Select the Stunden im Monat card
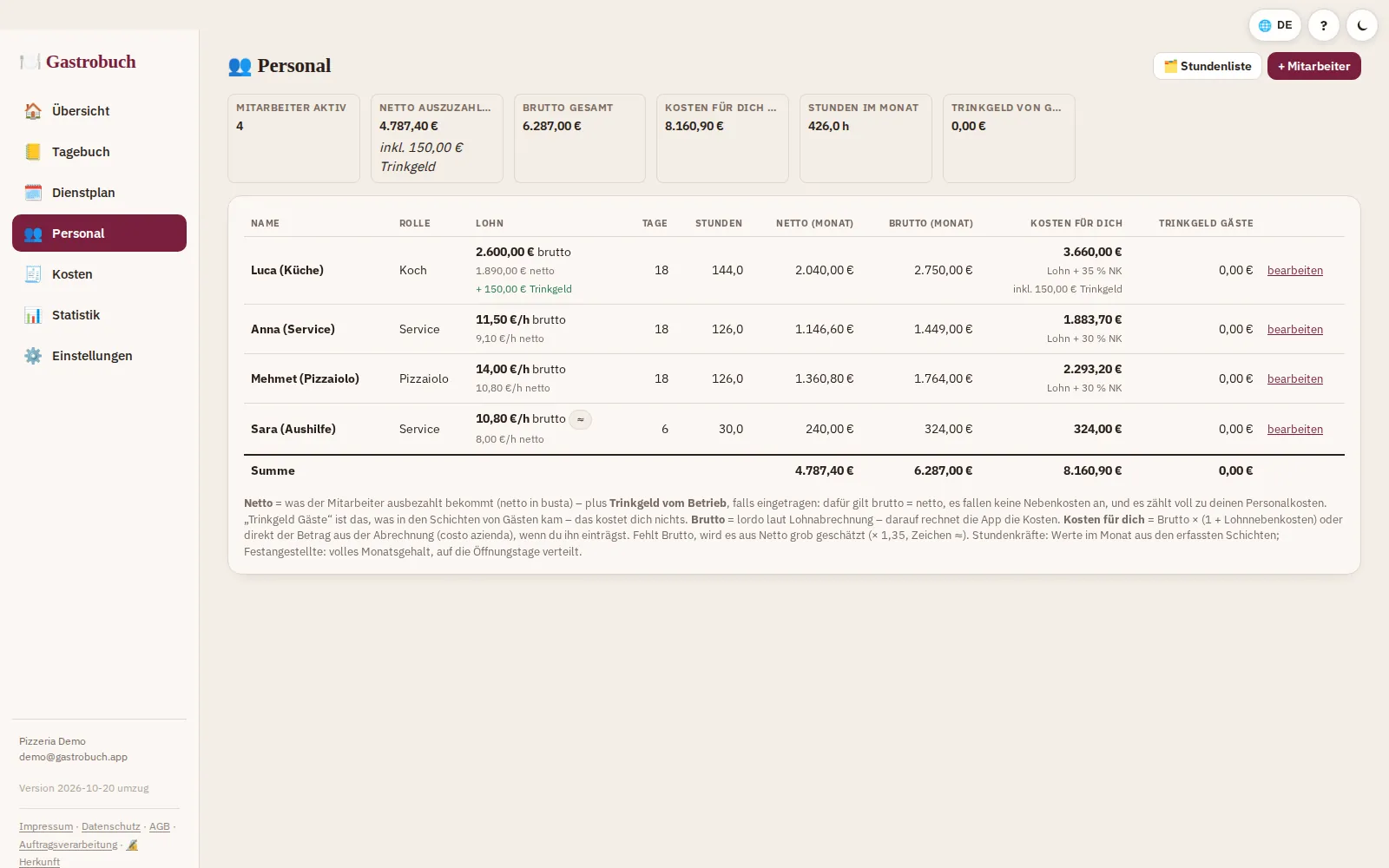This screenshot has height=868, width=1389. 866,138
